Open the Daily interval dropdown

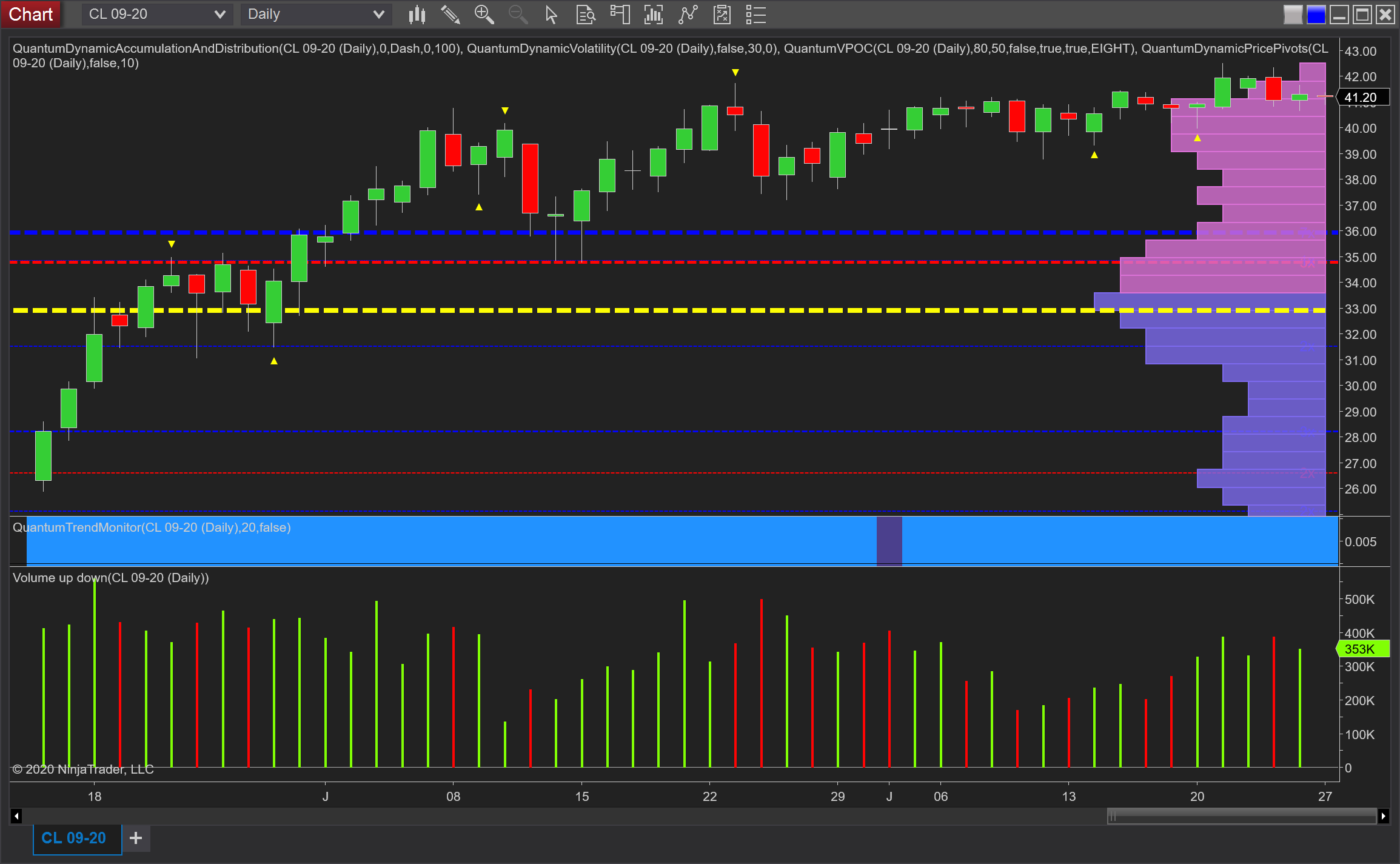tap(315, 14)
